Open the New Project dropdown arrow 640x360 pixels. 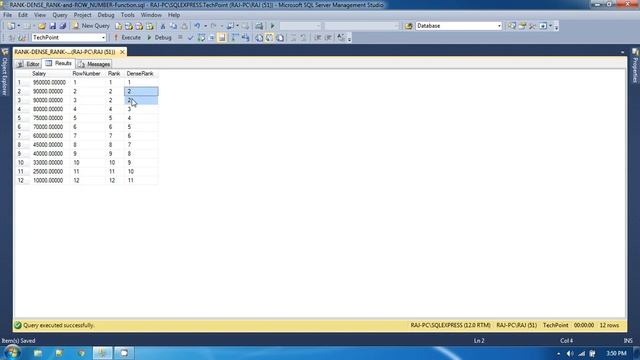click(19, 26)
